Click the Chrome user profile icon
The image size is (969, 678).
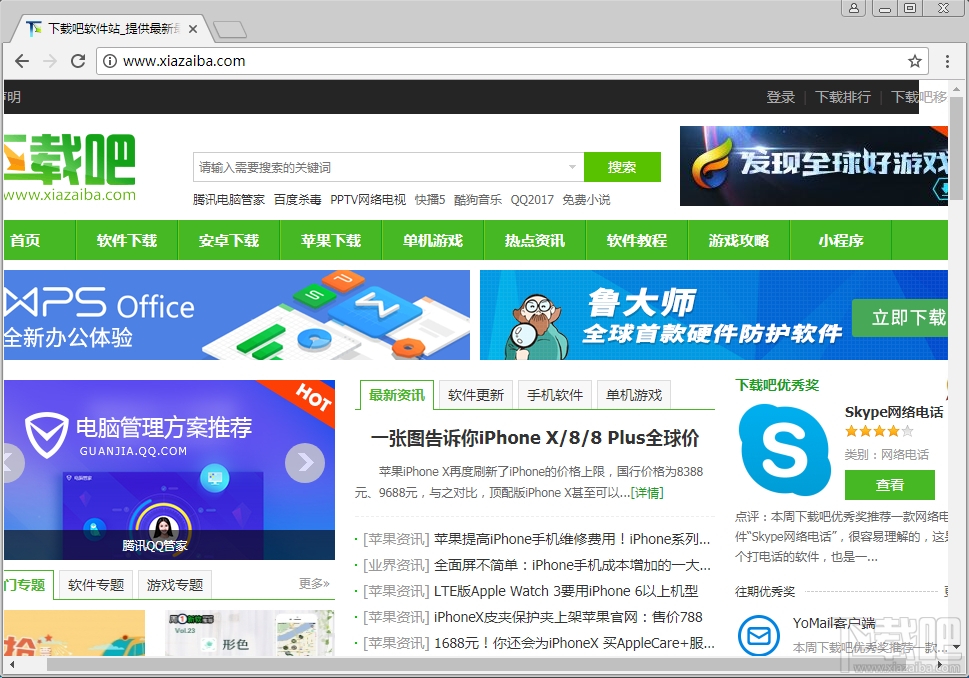853,8
